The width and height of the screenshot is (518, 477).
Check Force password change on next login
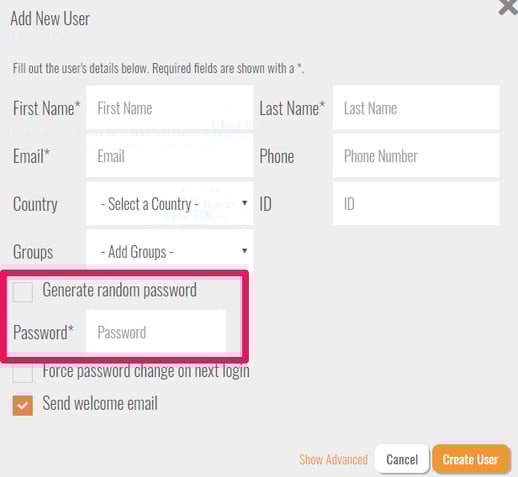coord(23,372)
